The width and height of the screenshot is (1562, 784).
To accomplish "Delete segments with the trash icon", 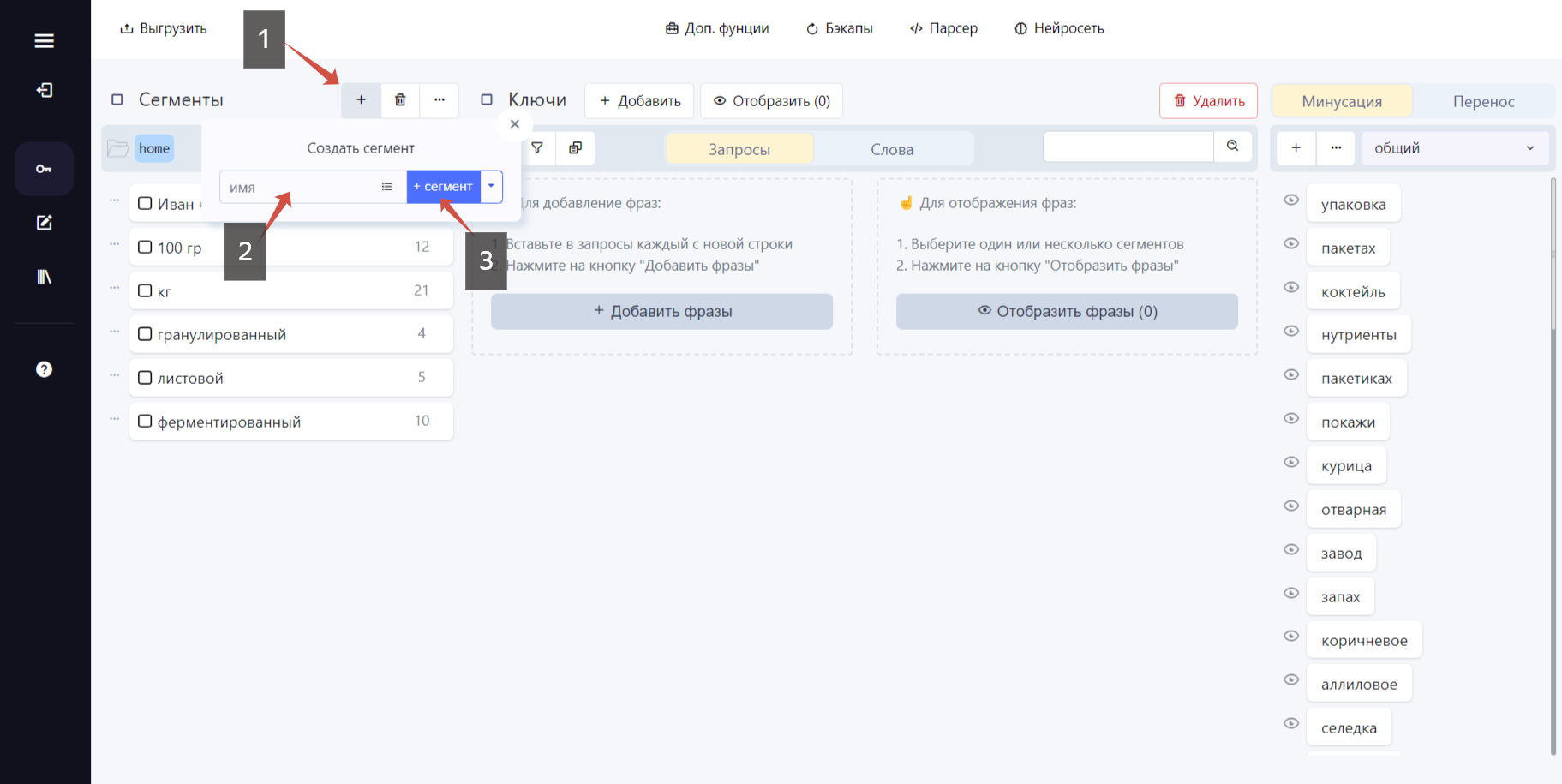I will click(x=400, y=100).
